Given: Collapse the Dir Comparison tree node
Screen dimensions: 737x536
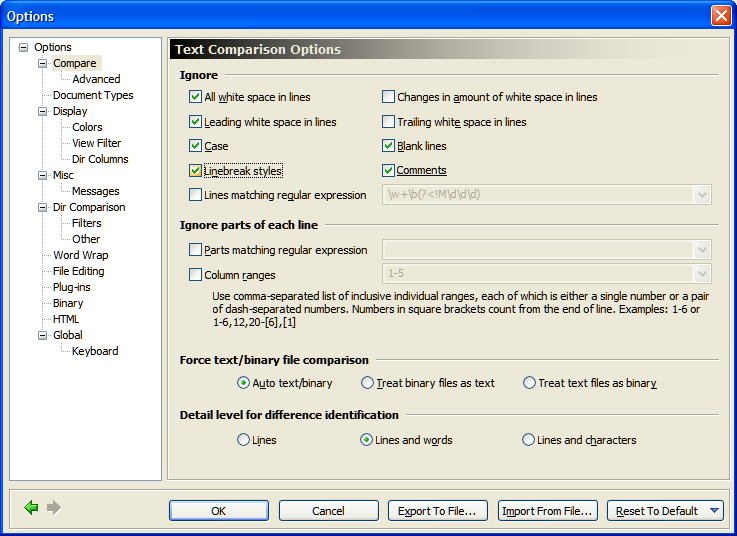Looking at the screenshot, I should (x=43, y=207).
